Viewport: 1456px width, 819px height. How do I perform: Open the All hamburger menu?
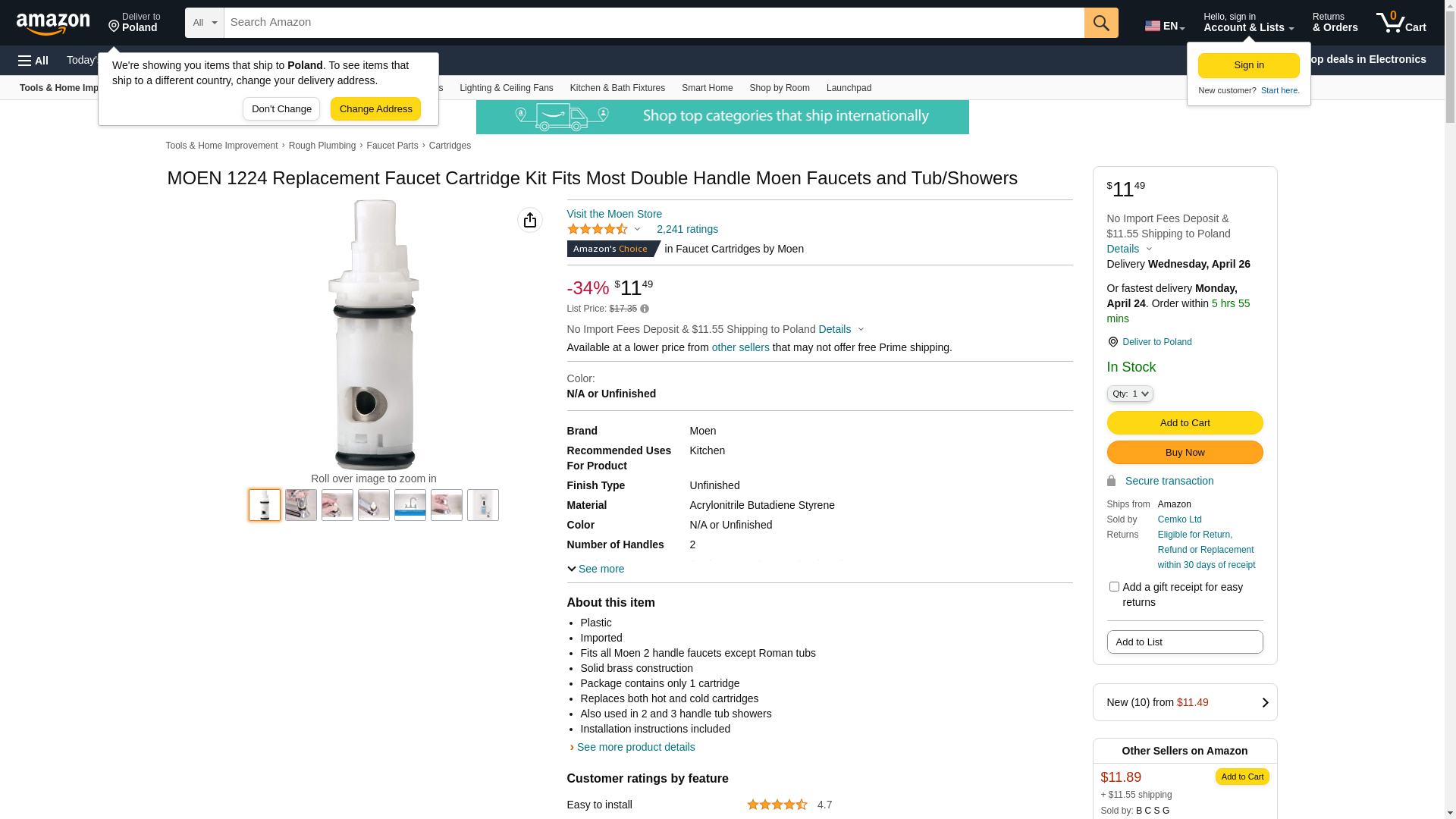pos(33,61)
